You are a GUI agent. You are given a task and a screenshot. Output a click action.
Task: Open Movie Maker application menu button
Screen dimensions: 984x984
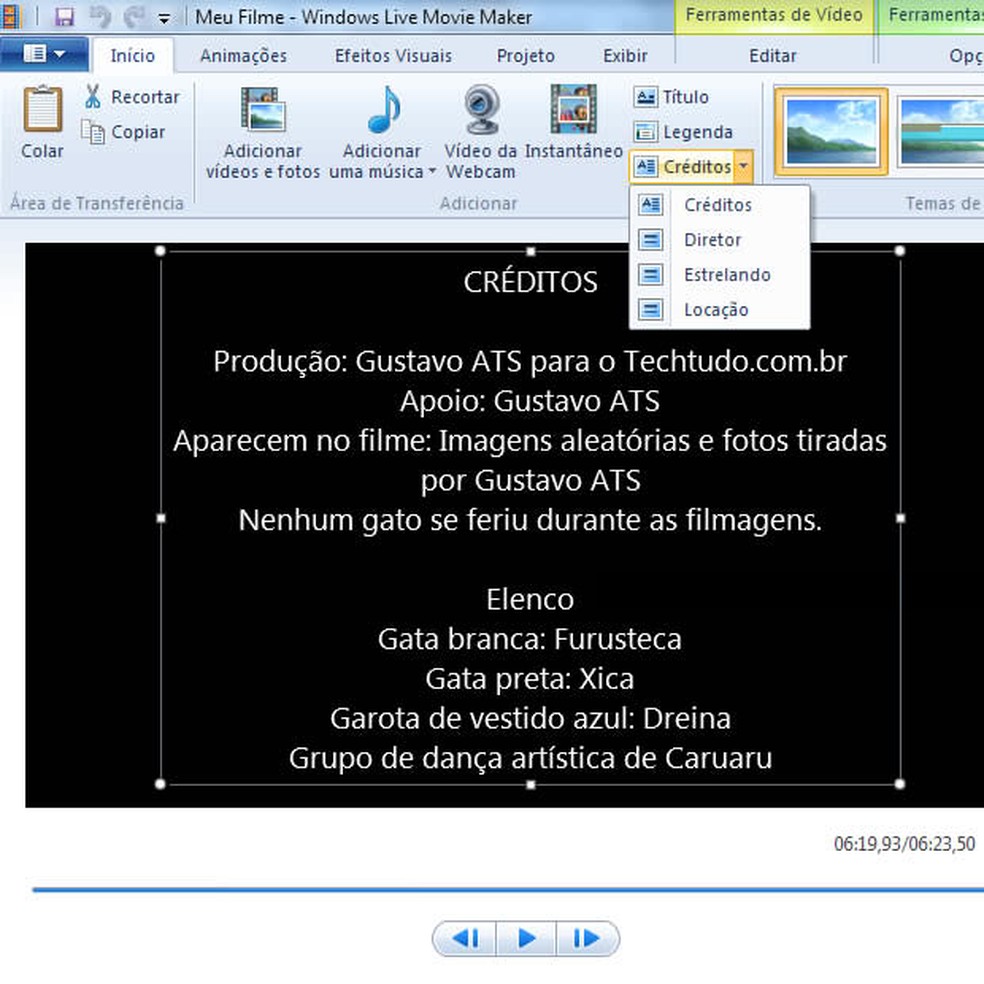click(44, 55)
